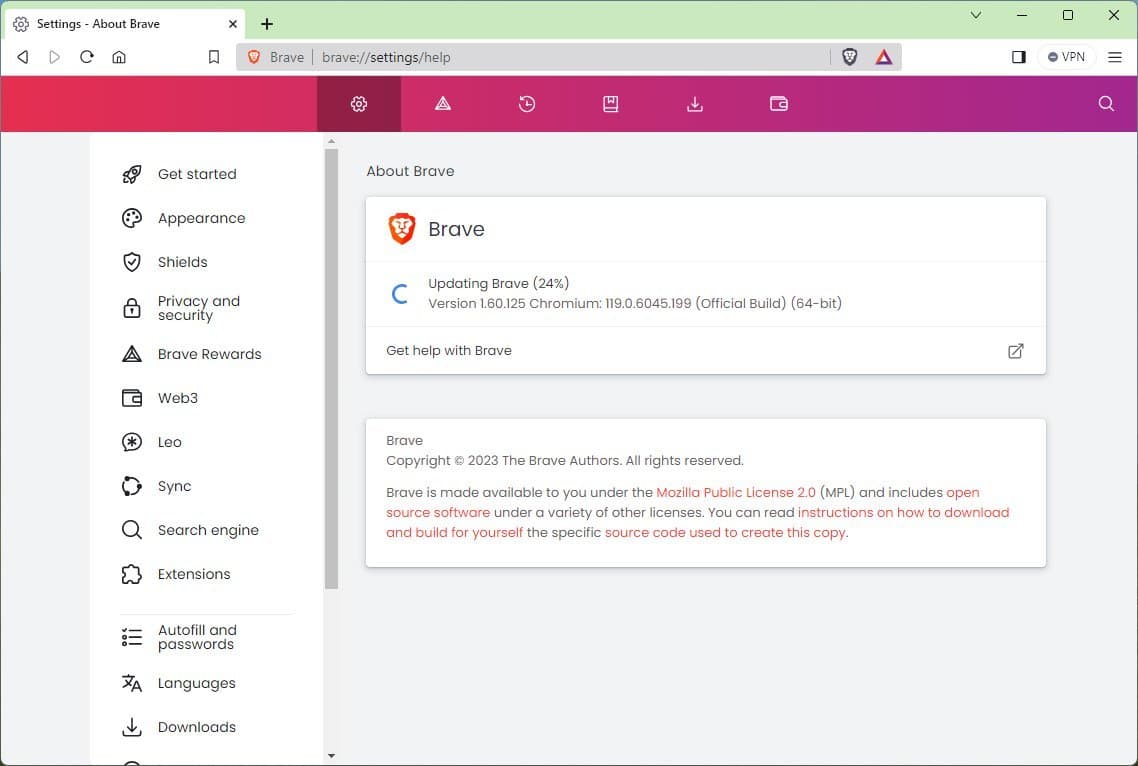Screen dimensions: 1138x766
Task: Switch to the Settings - About Brave tab
Action: tap(120, 23)
